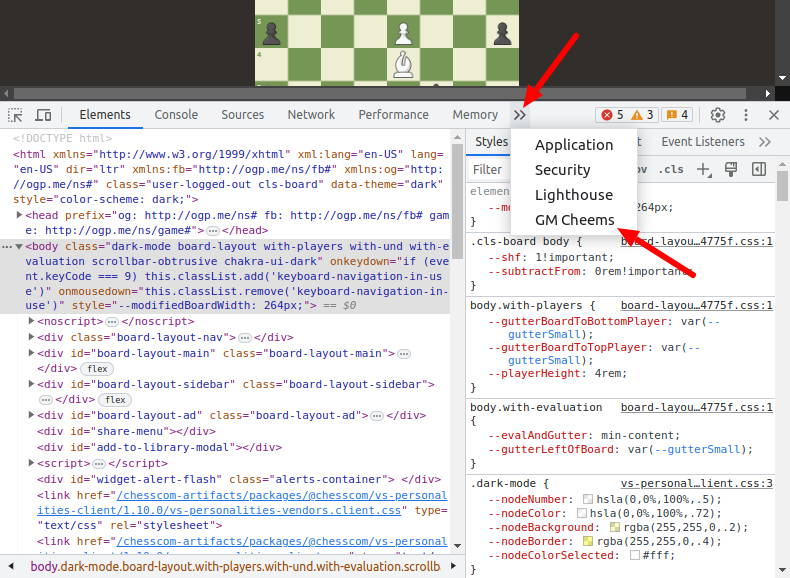Viewport: 790px width, 578px height.
Task: Expand the board-layout-nav div
Action: click(31, 337)
